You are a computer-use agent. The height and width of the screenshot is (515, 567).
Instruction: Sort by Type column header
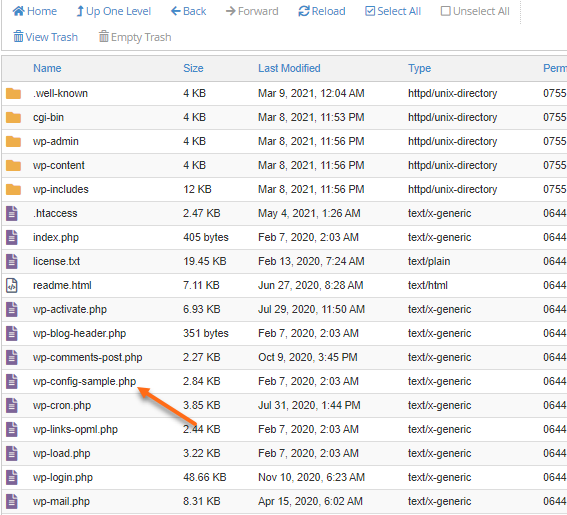(419, 68)
